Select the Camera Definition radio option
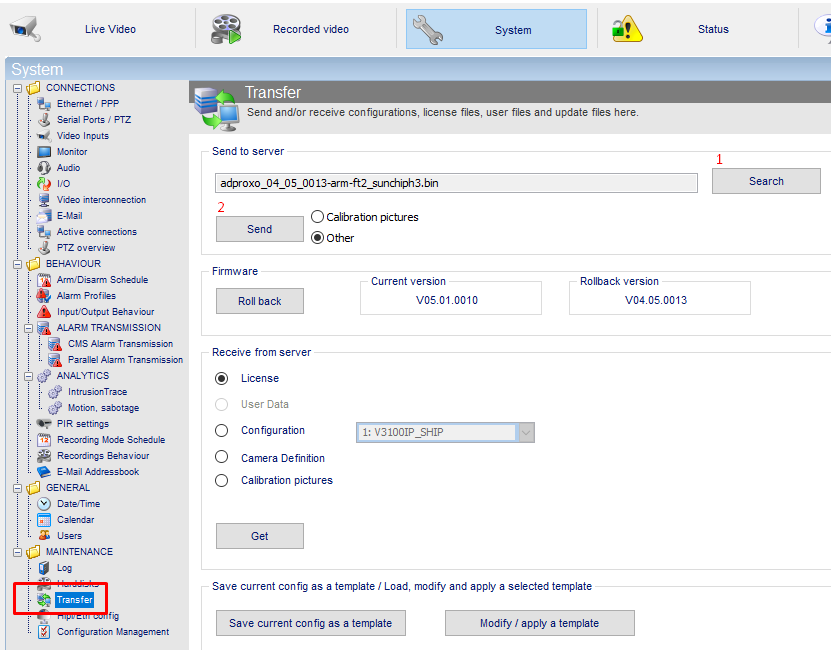831x650 pixels. click(222, 457)
